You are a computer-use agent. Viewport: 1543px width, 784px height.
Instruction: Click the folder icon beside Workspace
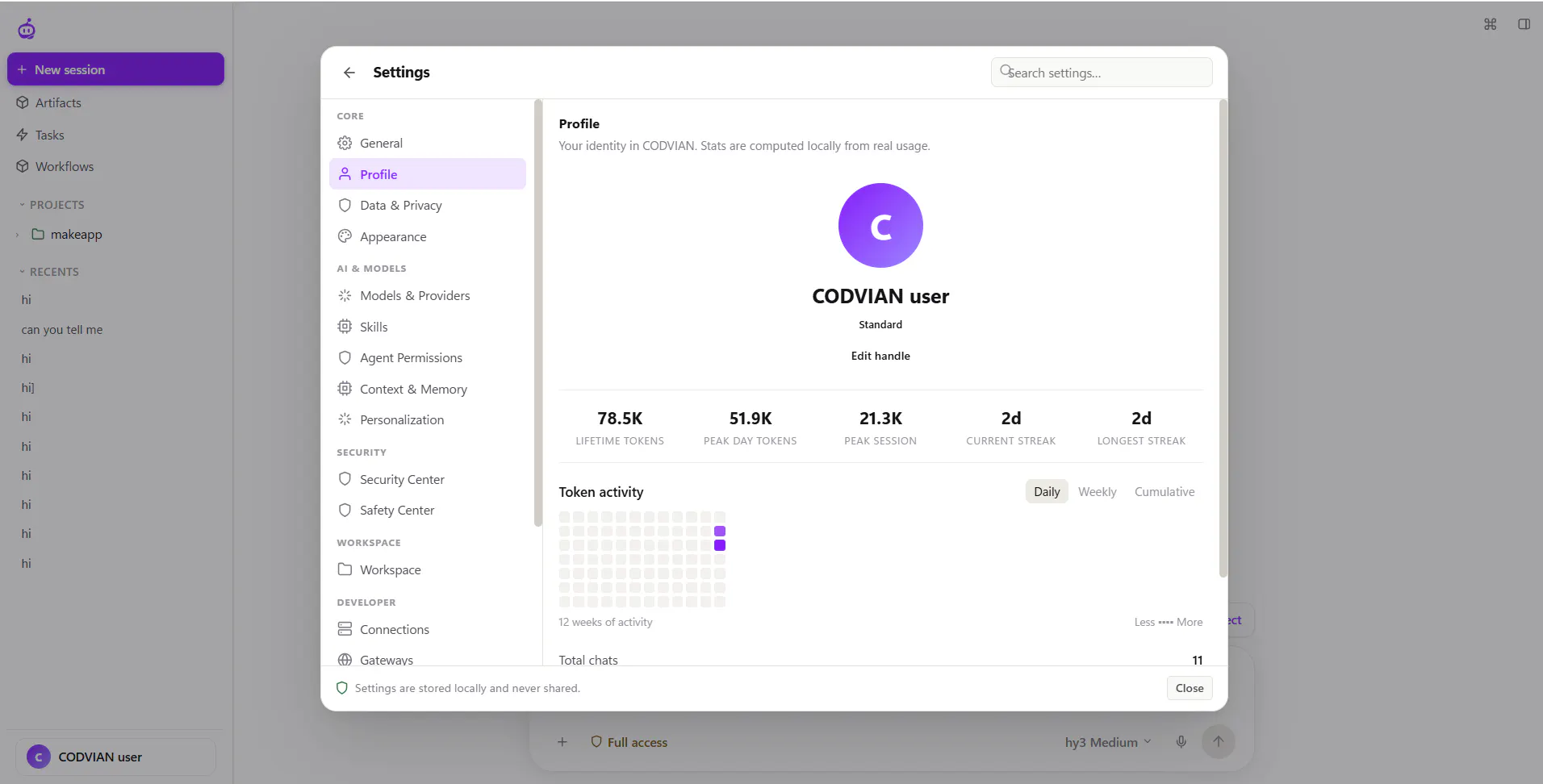pos(345,569)
